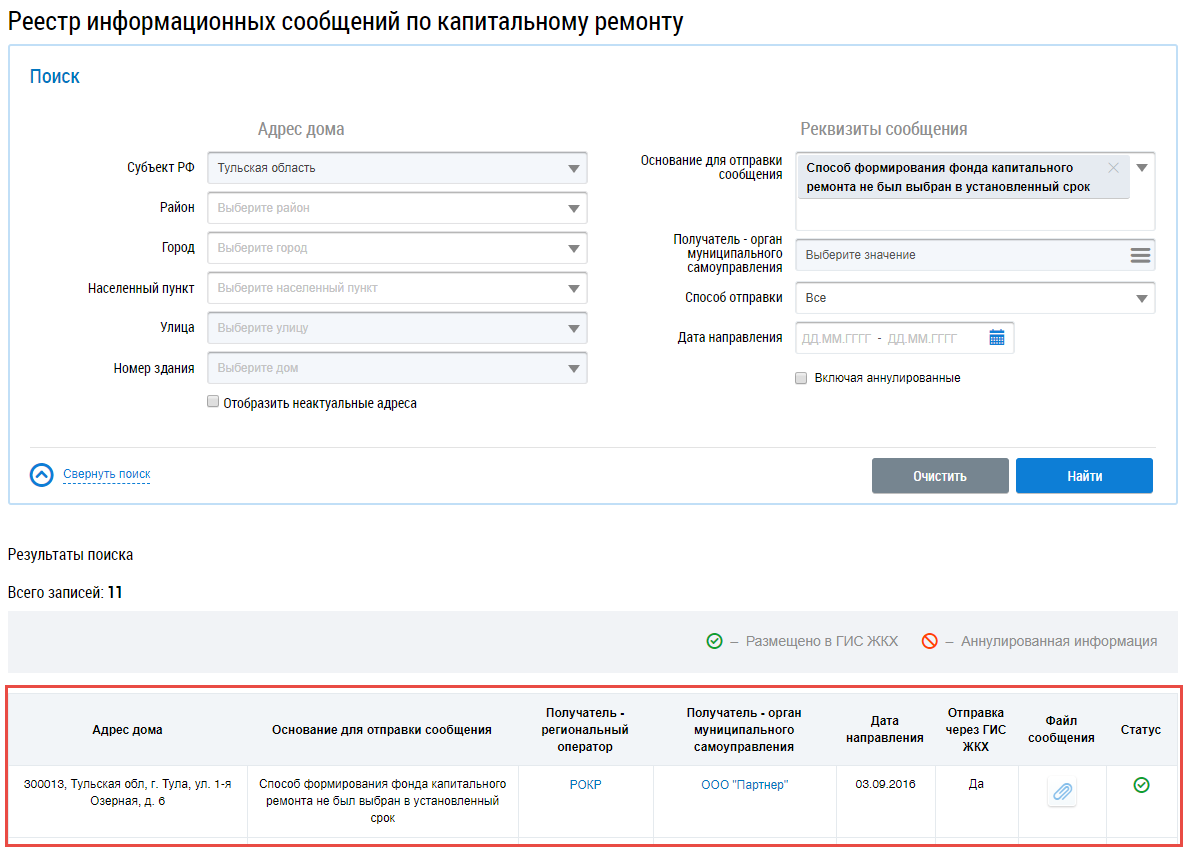Toggle 'Включая аннулированные' checkbox

(x=801, y=378)
